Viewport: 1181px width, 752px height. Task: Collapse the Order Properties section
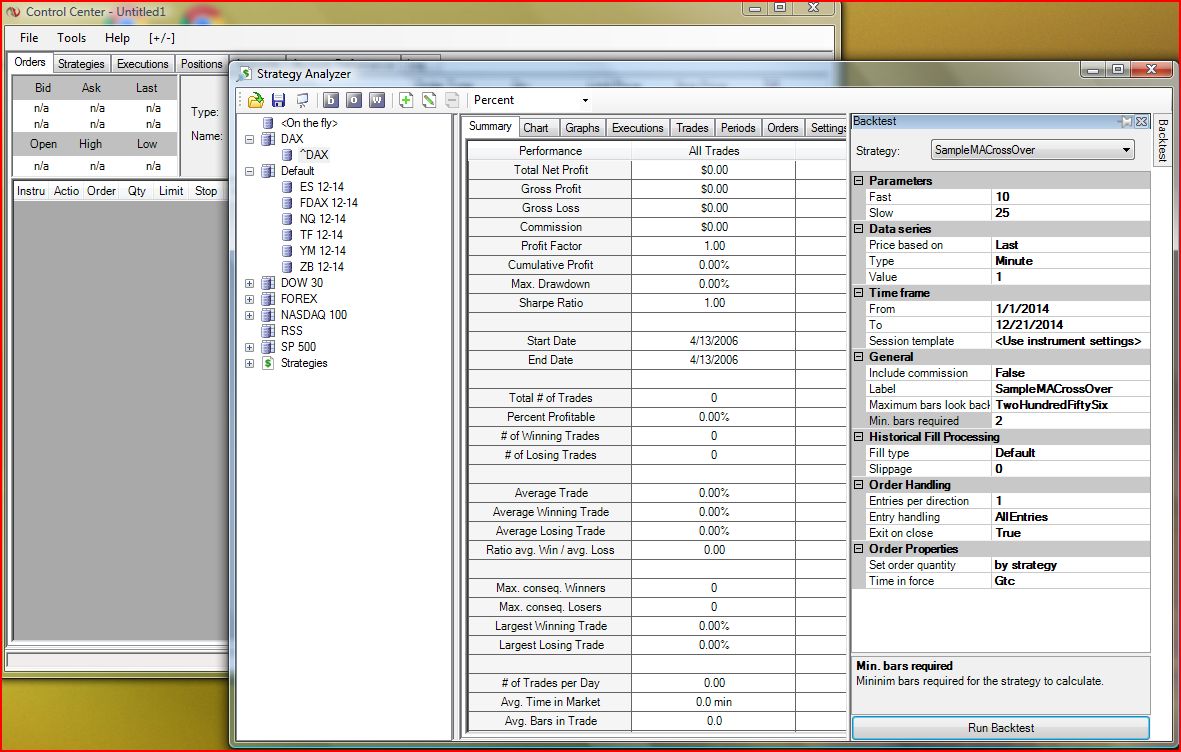click(859, 549)
